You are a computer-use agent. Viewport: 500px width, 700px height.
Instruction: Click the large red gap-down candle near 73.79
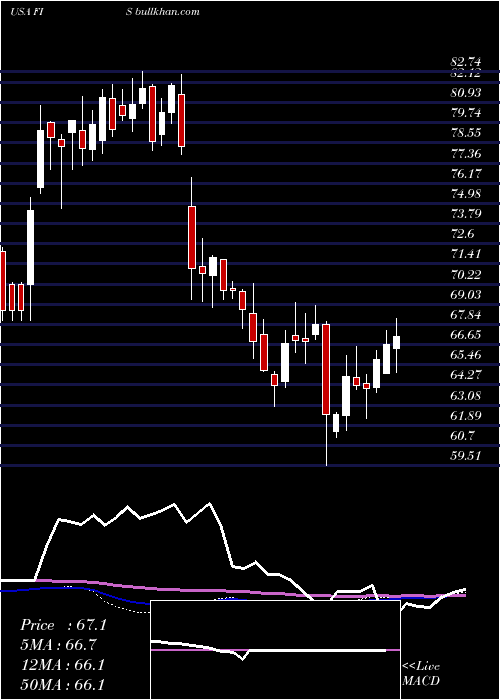coord(192,237)
